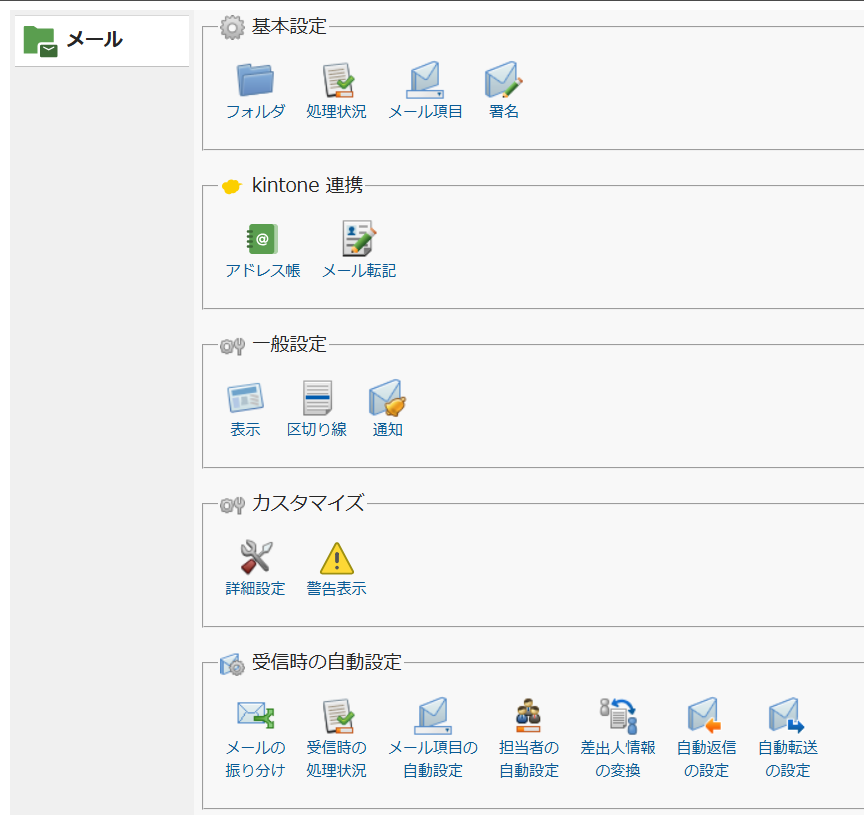Viewport: 864px width, 821px height.
Task: Open the メール項目の自動設定 icon
Action: point(433,716)
